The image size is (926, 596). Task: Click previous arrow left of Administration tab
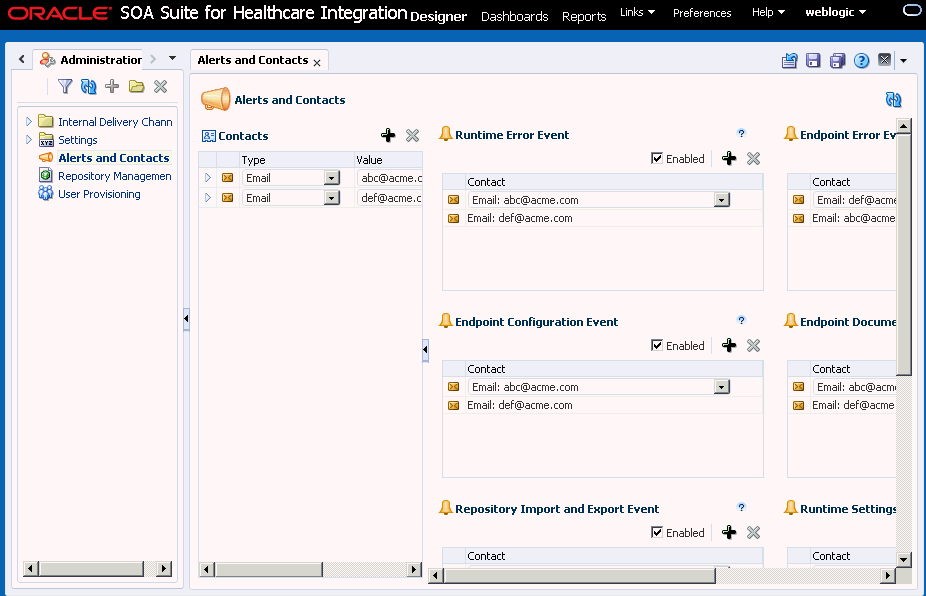click(x=22, y=59)
